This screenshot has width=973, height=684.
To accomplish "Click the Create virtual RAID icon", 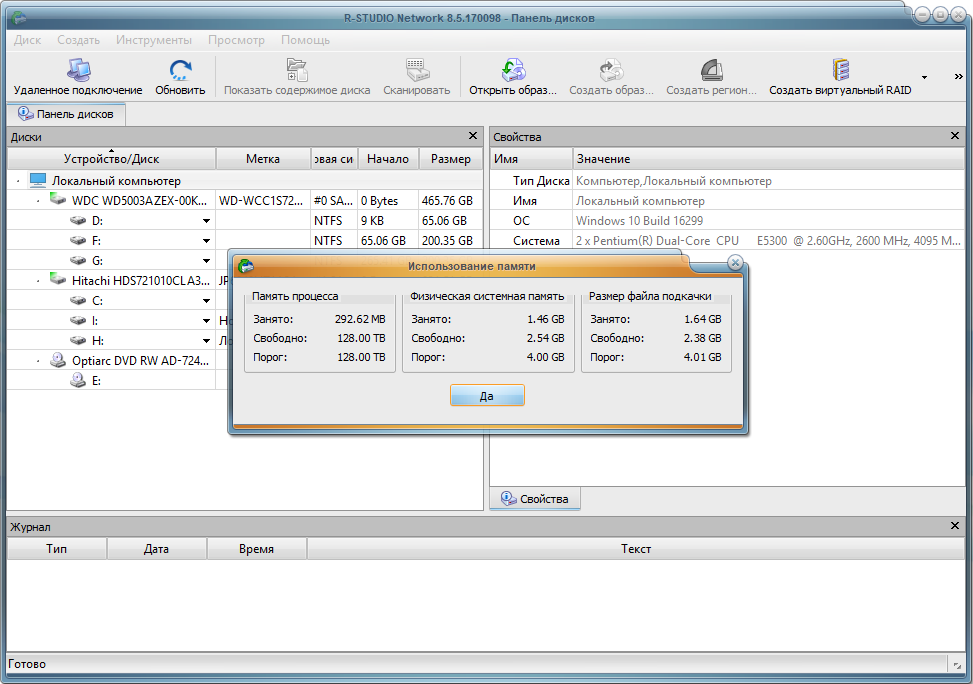I will click(x=840, y=70).
